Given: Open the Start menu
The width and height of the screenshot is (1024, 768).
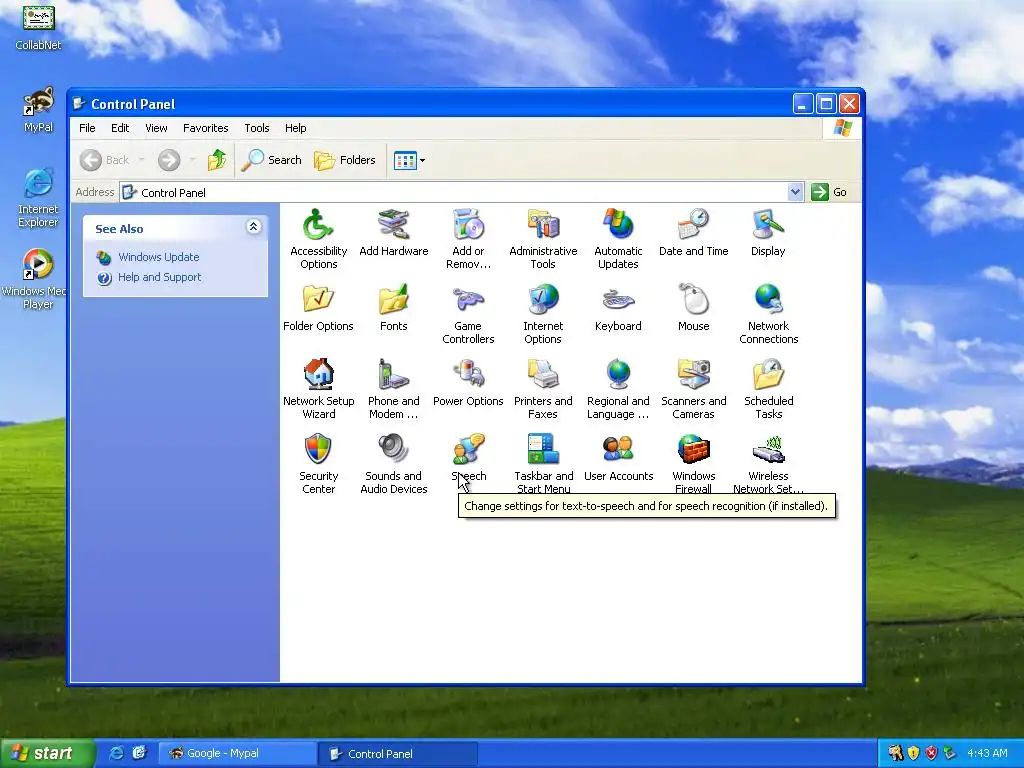Looking at the screenshot, I should [47, 753].
